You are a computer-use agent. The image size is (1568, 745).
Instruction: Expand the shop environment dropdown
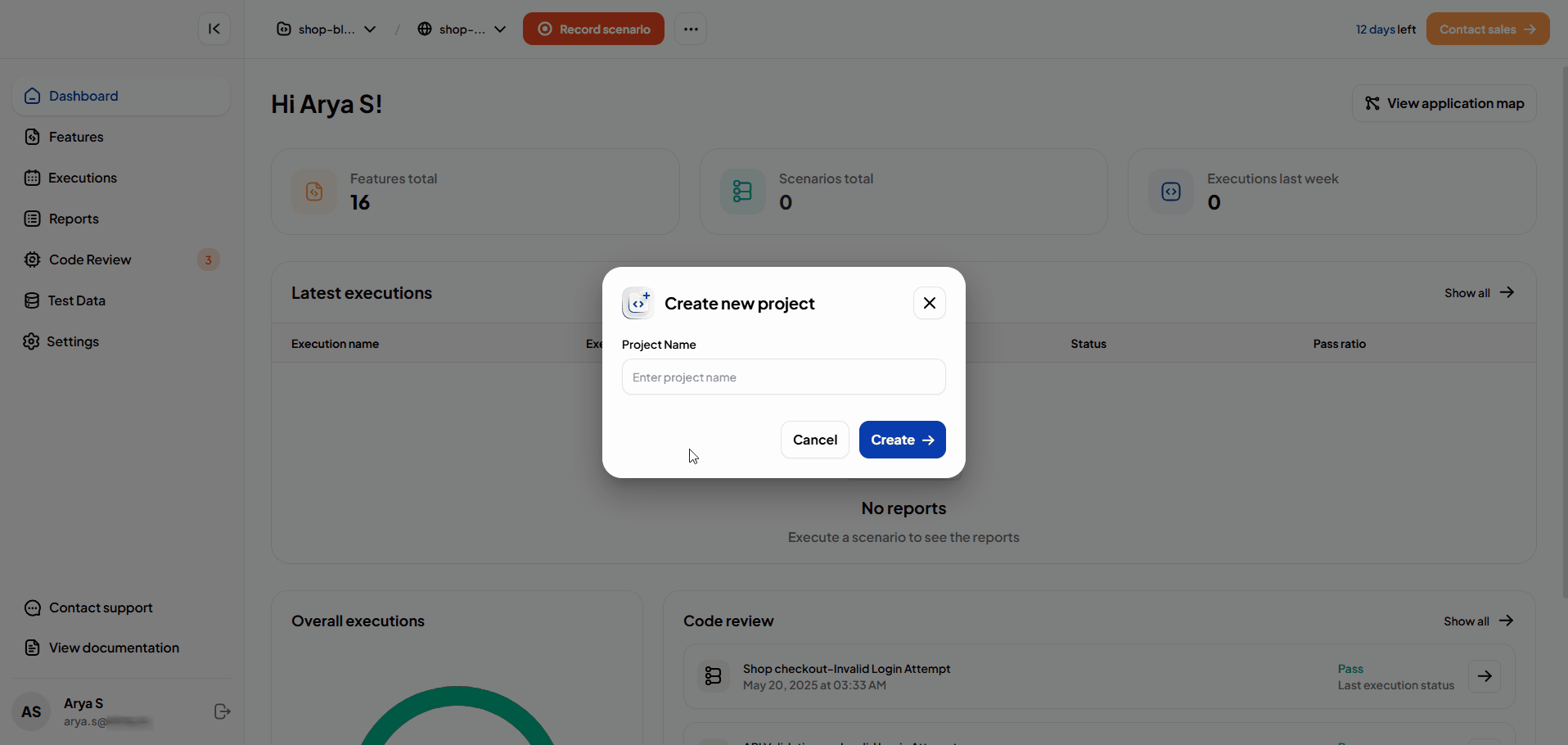coord(462,29)
